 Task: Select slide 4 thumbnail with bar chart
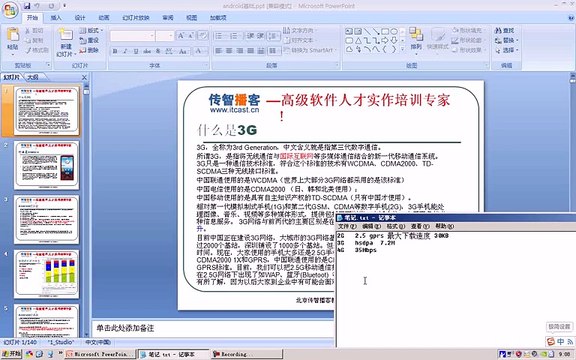click(46, 274)
